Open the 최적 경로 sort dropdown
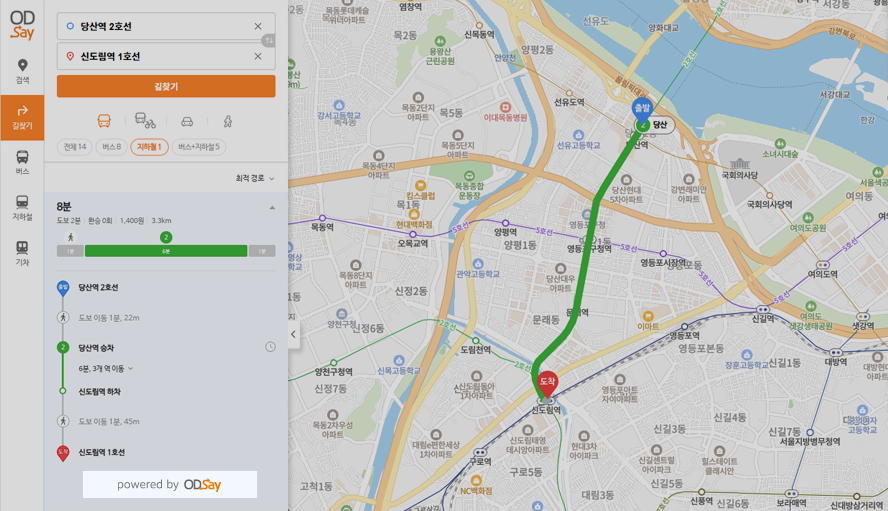888x511 pixels. coord(255,178)
